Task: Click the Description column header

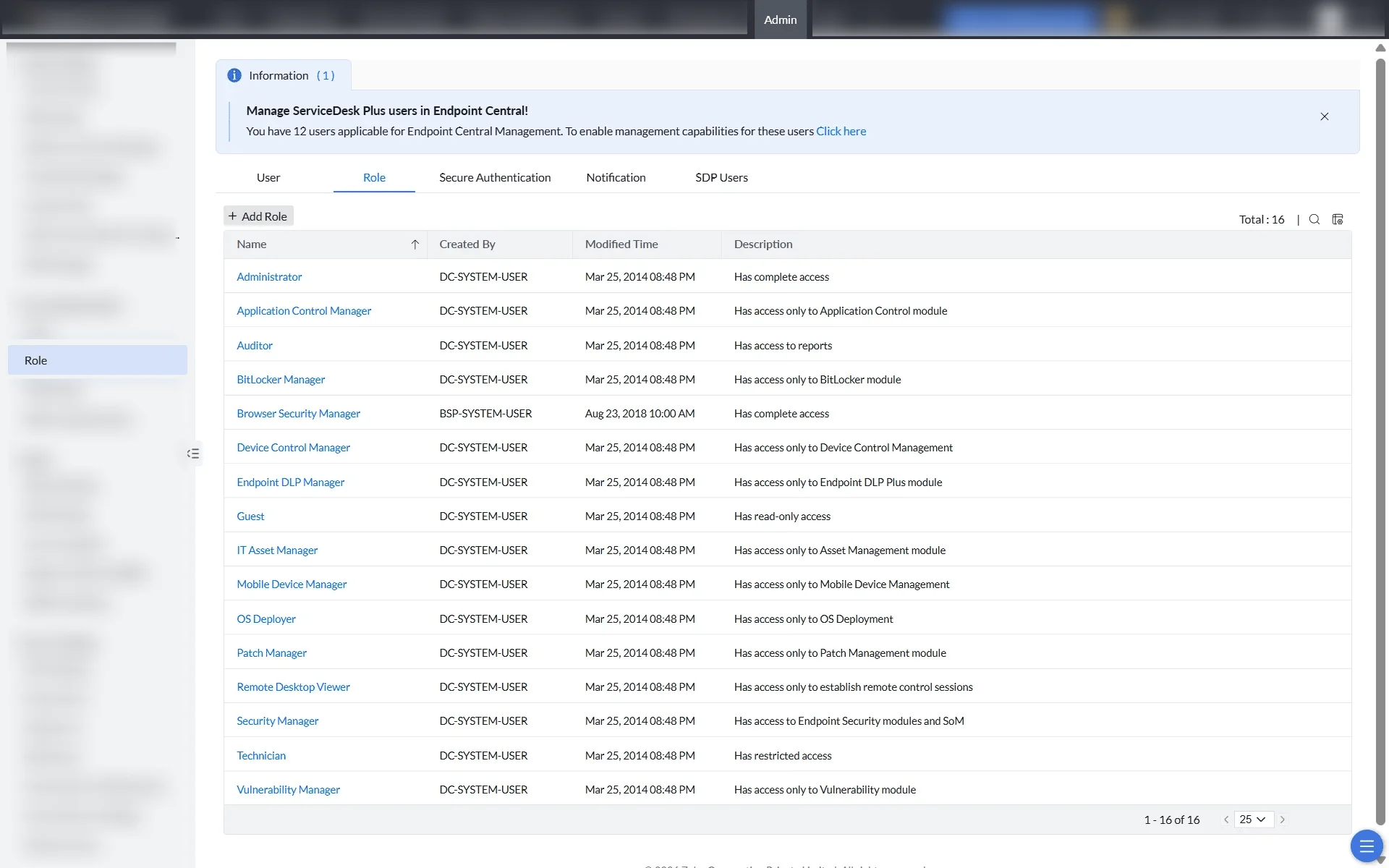Action: coord(763,244)
